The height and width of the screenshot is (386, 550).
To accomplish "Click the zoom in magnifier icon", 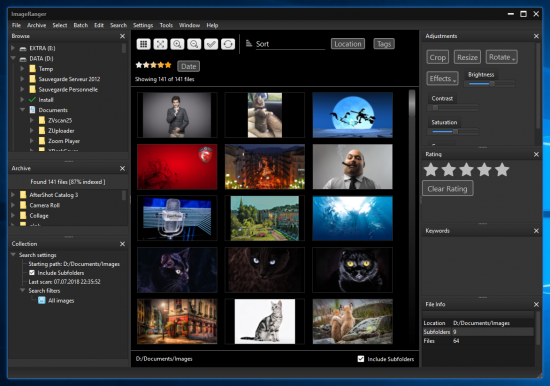I will click(x=177, y=44).
